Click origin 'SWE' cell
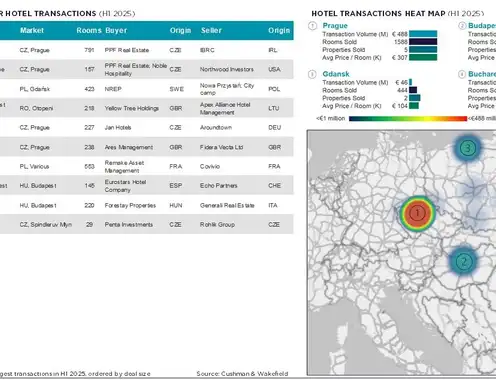The width and height of the screenshot is (496, 380). pos(176,89)
